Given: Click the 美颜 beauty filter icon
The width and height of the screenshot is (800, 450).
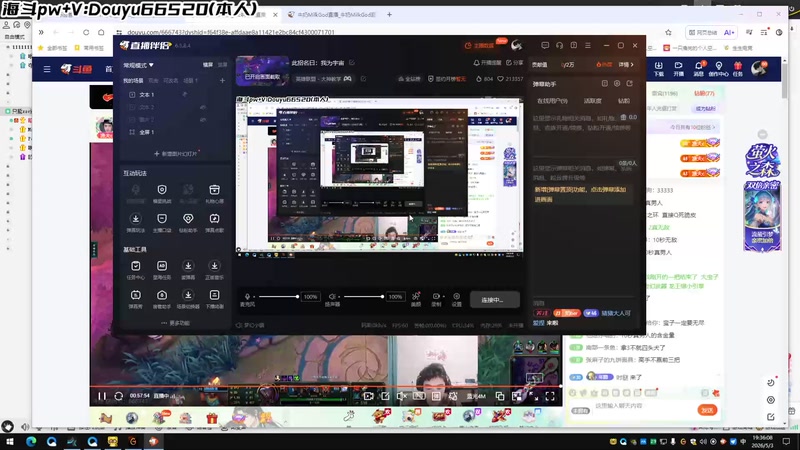Looking at the screenshot, I should (x=416, y=299).
